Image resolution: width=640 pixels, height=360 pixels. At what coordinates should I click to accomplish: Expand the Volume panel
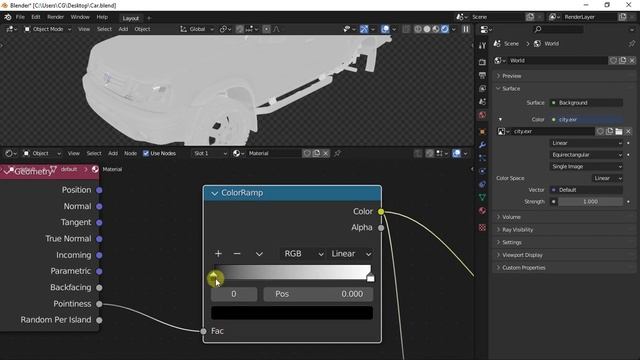564,217
